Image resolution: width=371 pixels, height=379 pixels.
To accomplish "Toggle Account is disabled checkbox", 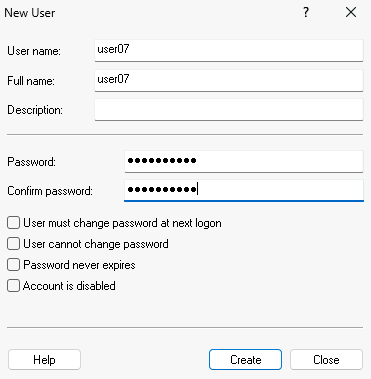I will point(13,286).
